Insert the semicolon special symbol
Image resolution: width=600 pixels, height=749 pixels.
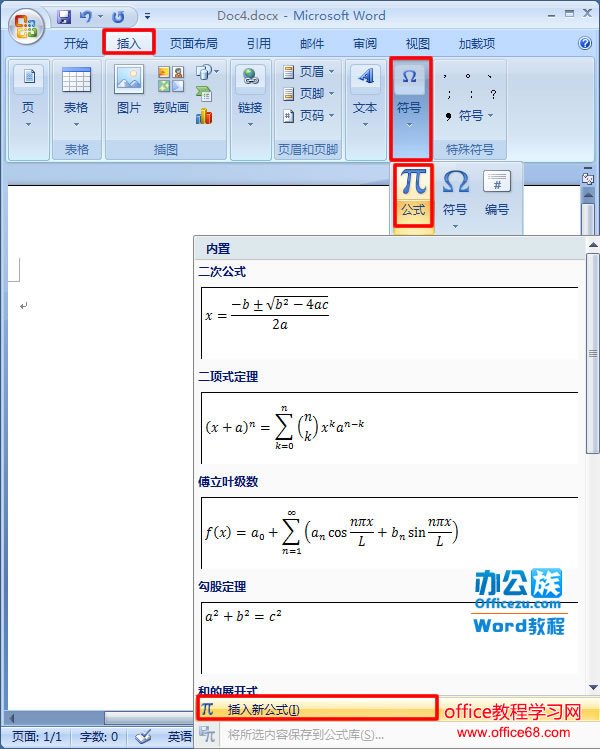click(449, 95)
